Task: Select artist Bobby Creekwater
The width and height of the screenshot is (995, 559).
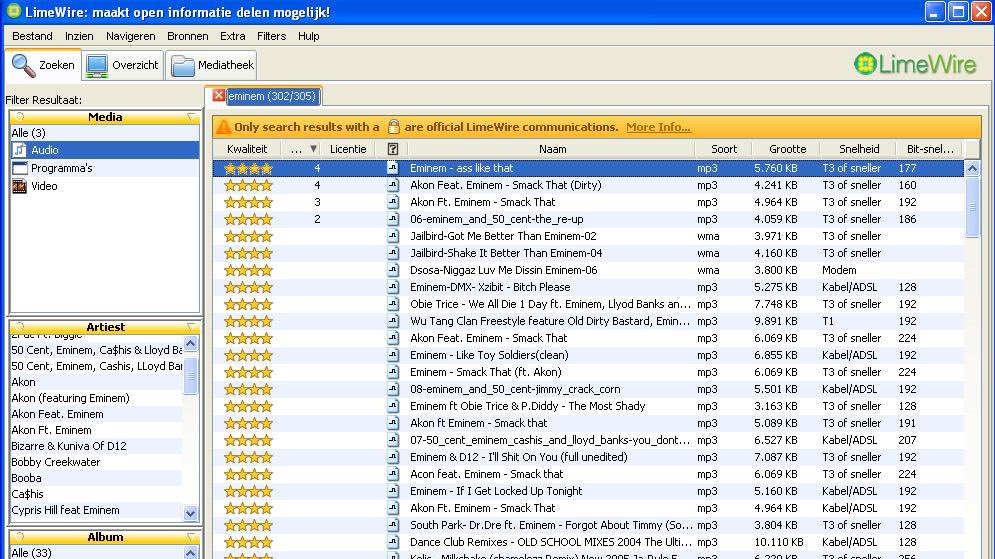Action: (x=96, y=462)
